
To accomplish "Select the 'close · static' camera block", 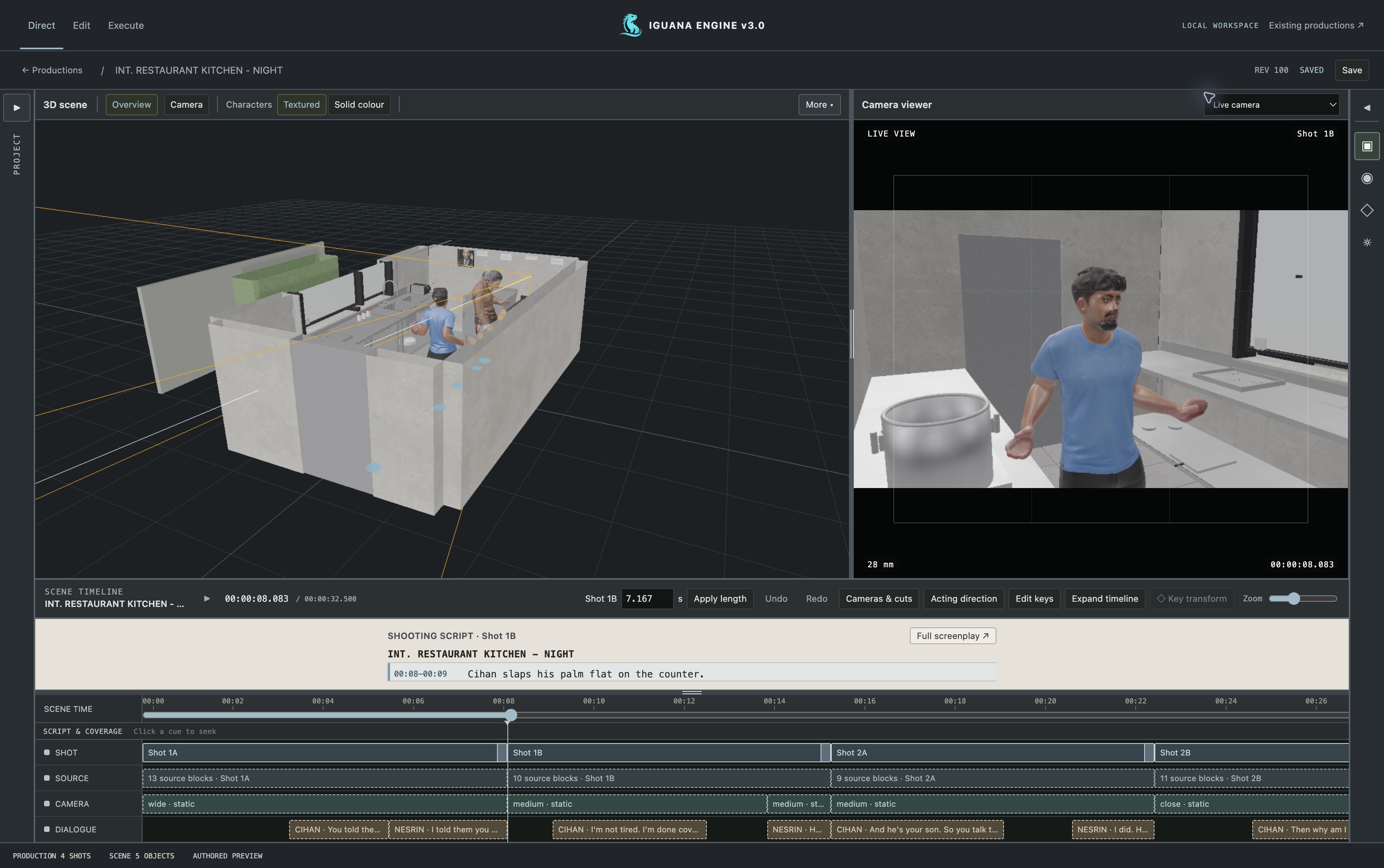I will coord(1251,803).
